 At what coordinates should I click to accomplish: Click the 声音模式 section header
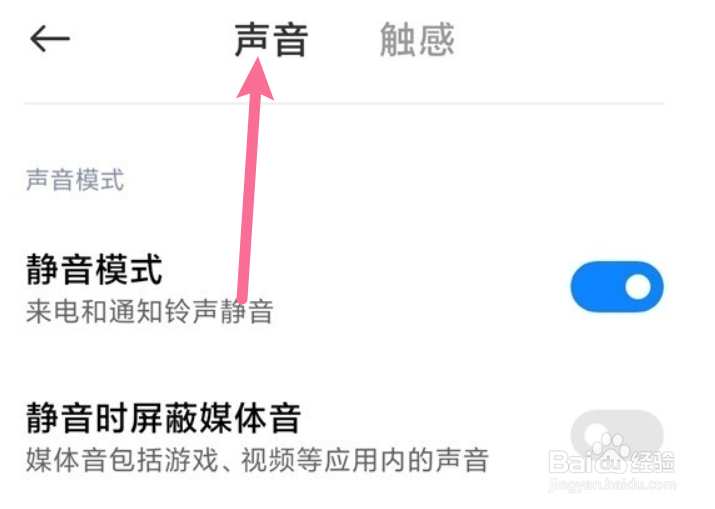pos(75,180)
